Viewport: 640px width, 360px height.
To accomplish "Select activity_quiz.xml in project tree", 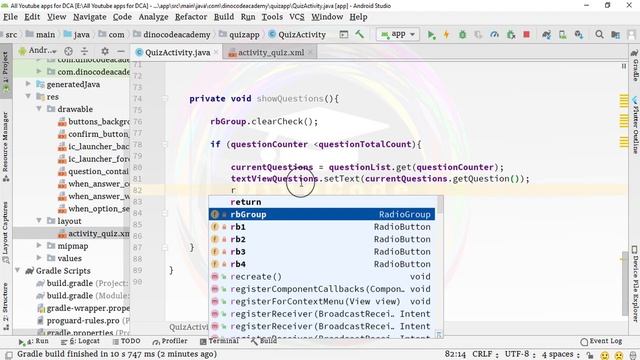I will click(x=93, y=233).
